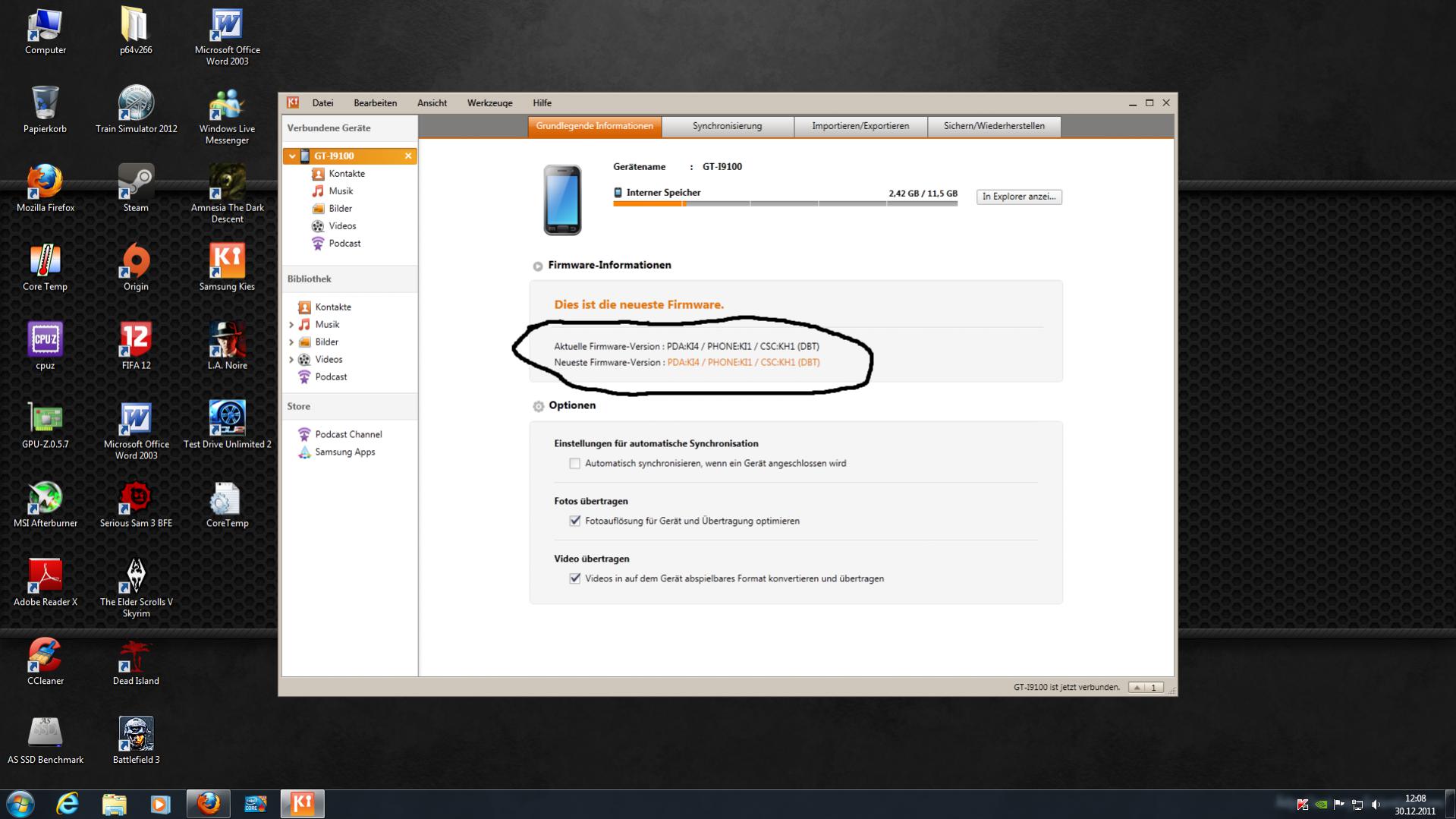Select Podcast in the Bibliothek section
The height and width of the screenshot is (819, 1456).
322,377
